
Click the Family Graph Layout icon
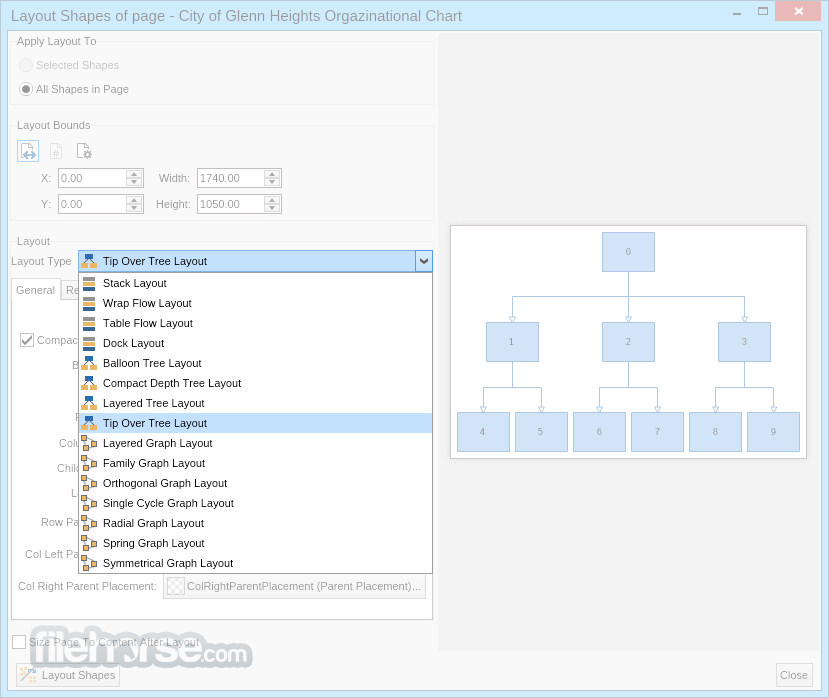[89, 464]
